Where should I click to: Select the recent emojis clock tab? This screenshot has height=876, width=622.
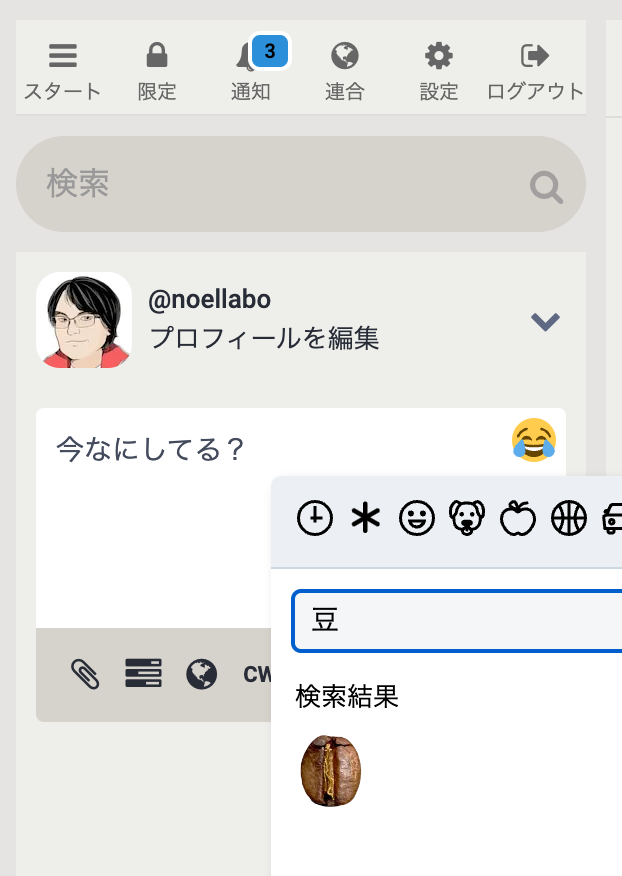(x=315, y=518)
